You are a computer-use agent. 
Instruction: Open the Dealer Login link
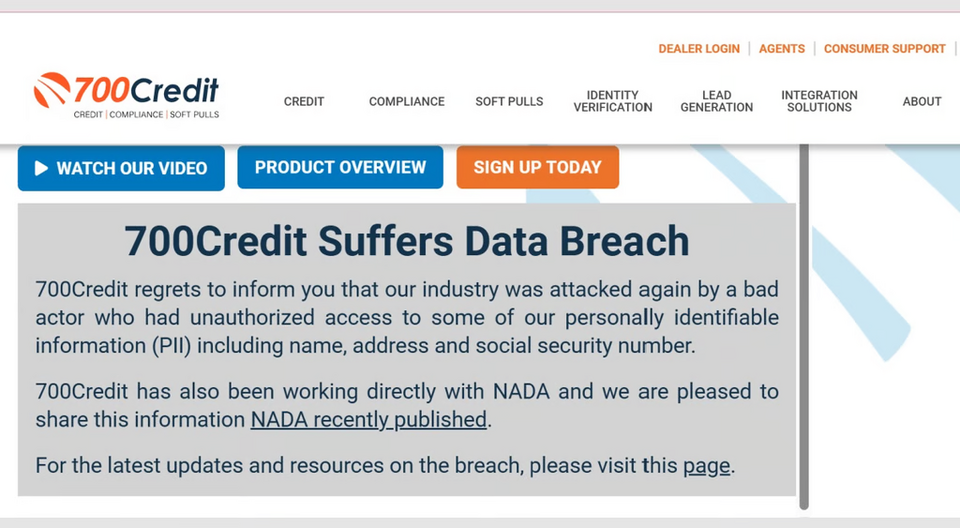point(699,48)
